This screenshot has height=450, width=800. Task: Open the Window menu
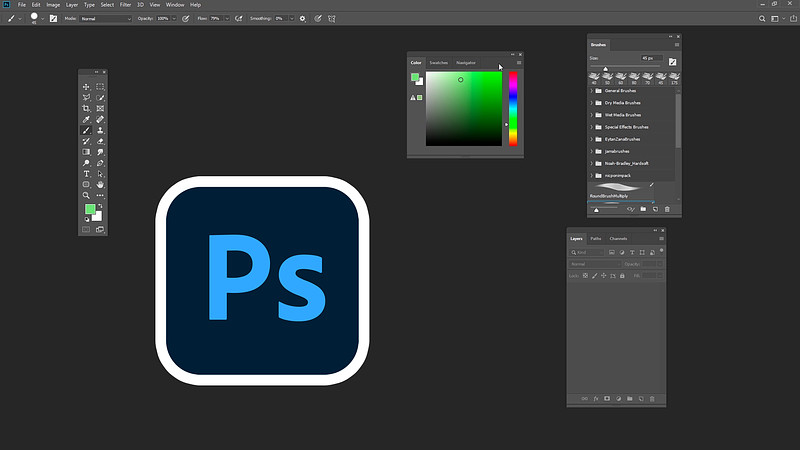pyautogui.click(x=175, y=5)
